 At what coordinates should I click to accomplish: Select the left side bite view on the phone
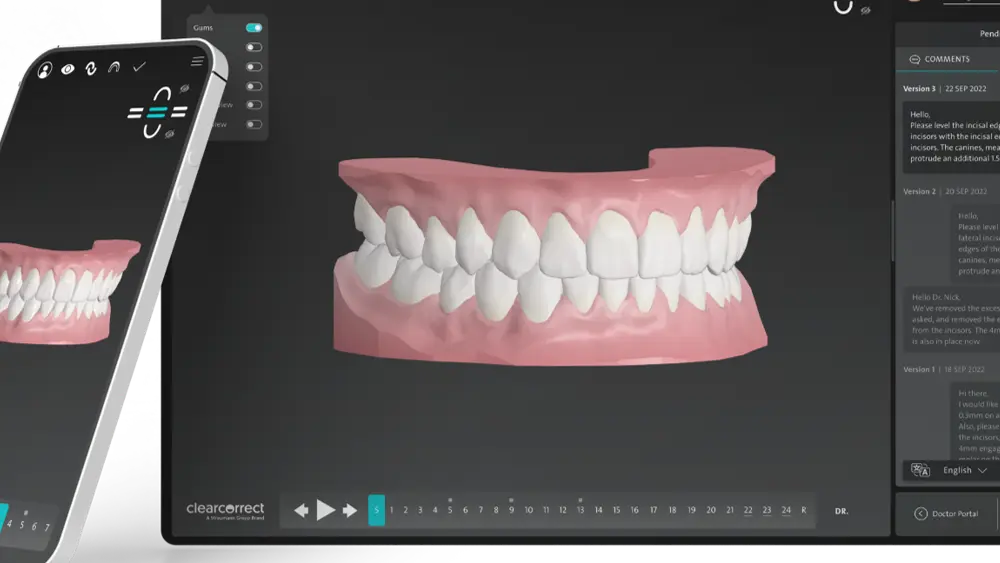(x=135, y=113)
